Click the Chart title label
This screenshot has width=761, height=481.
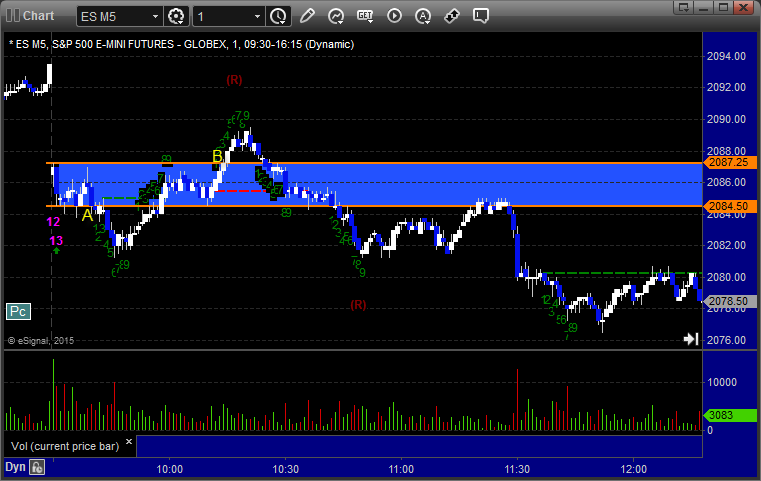[x=39, y=16]
